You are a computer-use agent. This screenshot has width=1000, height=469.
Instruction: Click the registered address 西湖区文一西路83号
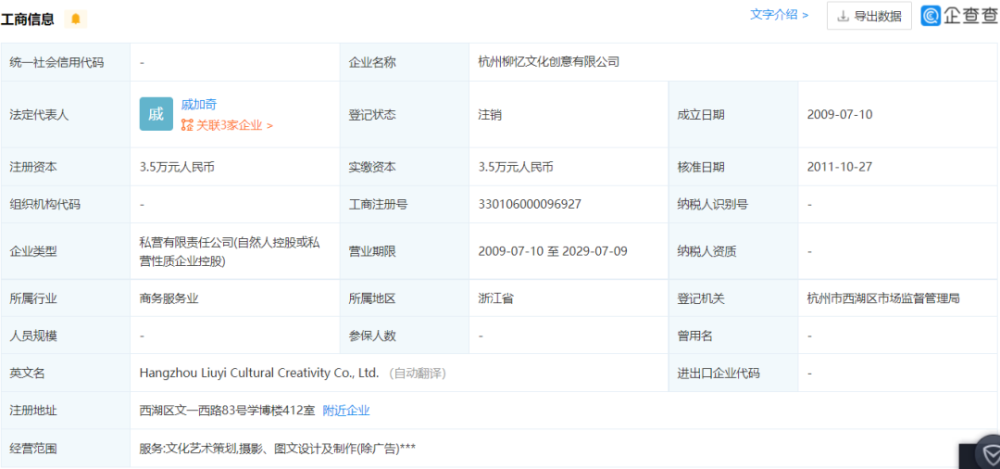click(227, 410)
